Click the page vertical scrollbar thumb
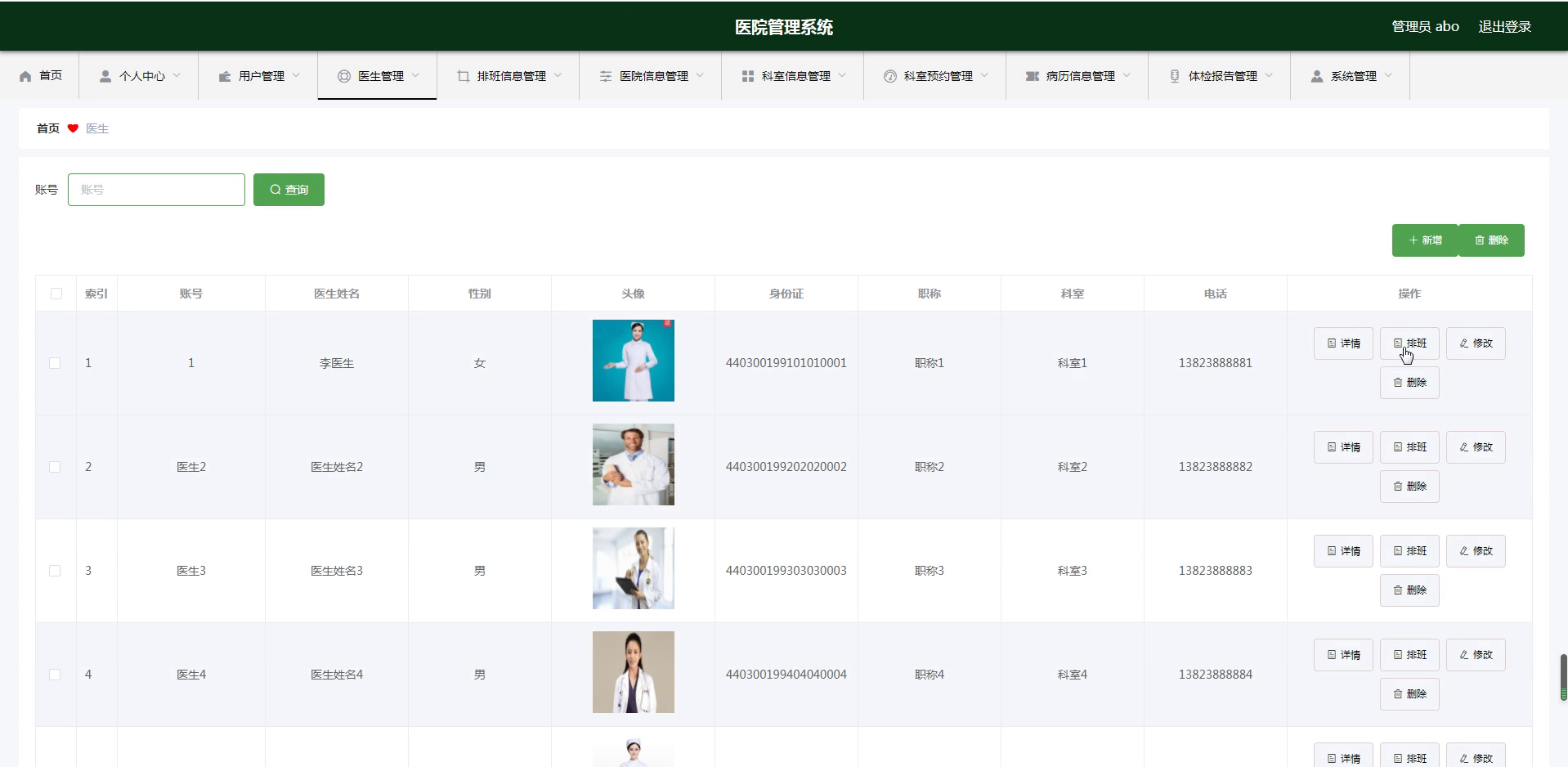This screenshot has width=1568, height=767. coord(1563,677)
